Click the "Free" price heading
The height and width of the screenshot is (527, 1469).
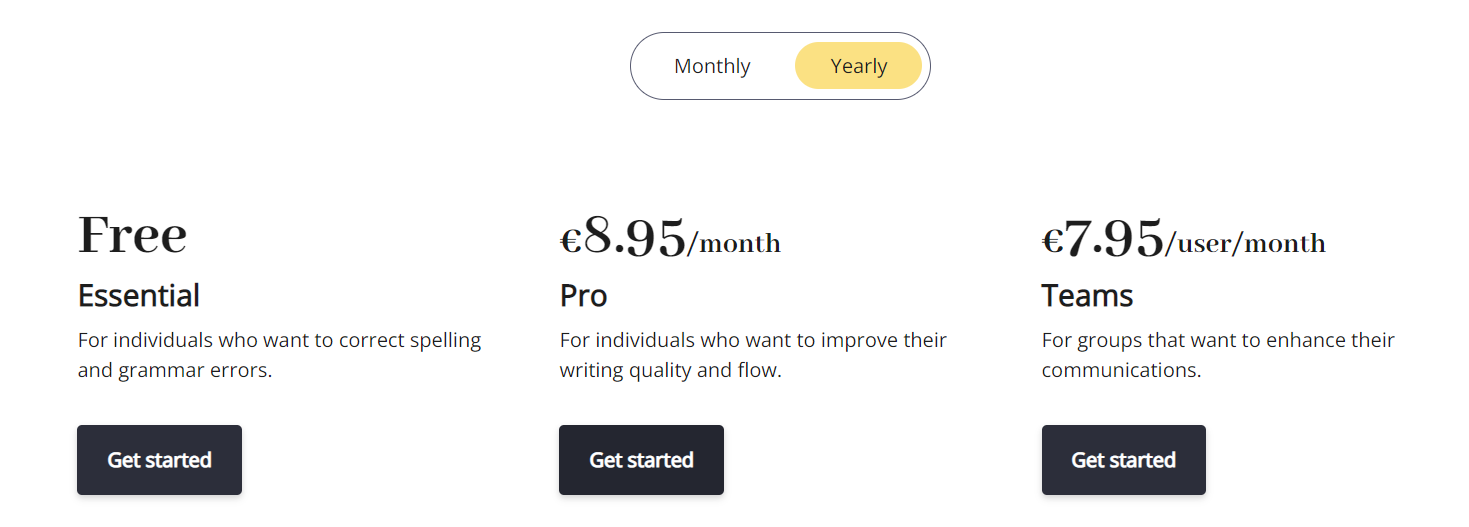(132, 235)
